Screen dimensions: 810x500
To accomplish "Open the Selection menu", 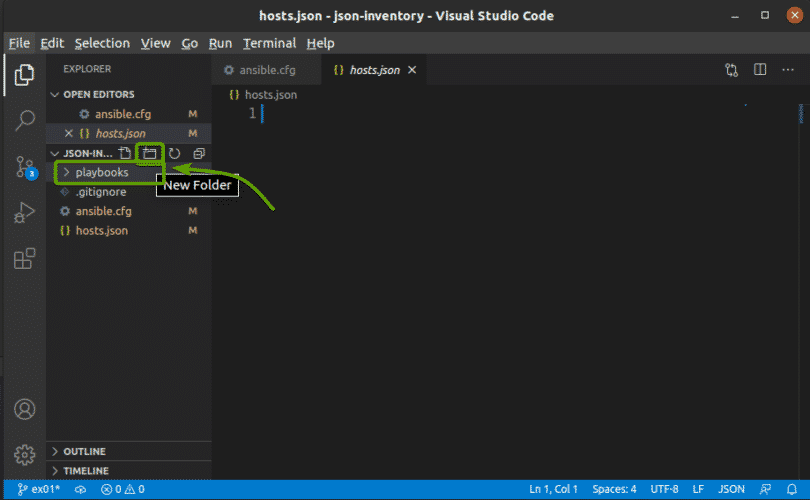I will [x=102, y=43].
